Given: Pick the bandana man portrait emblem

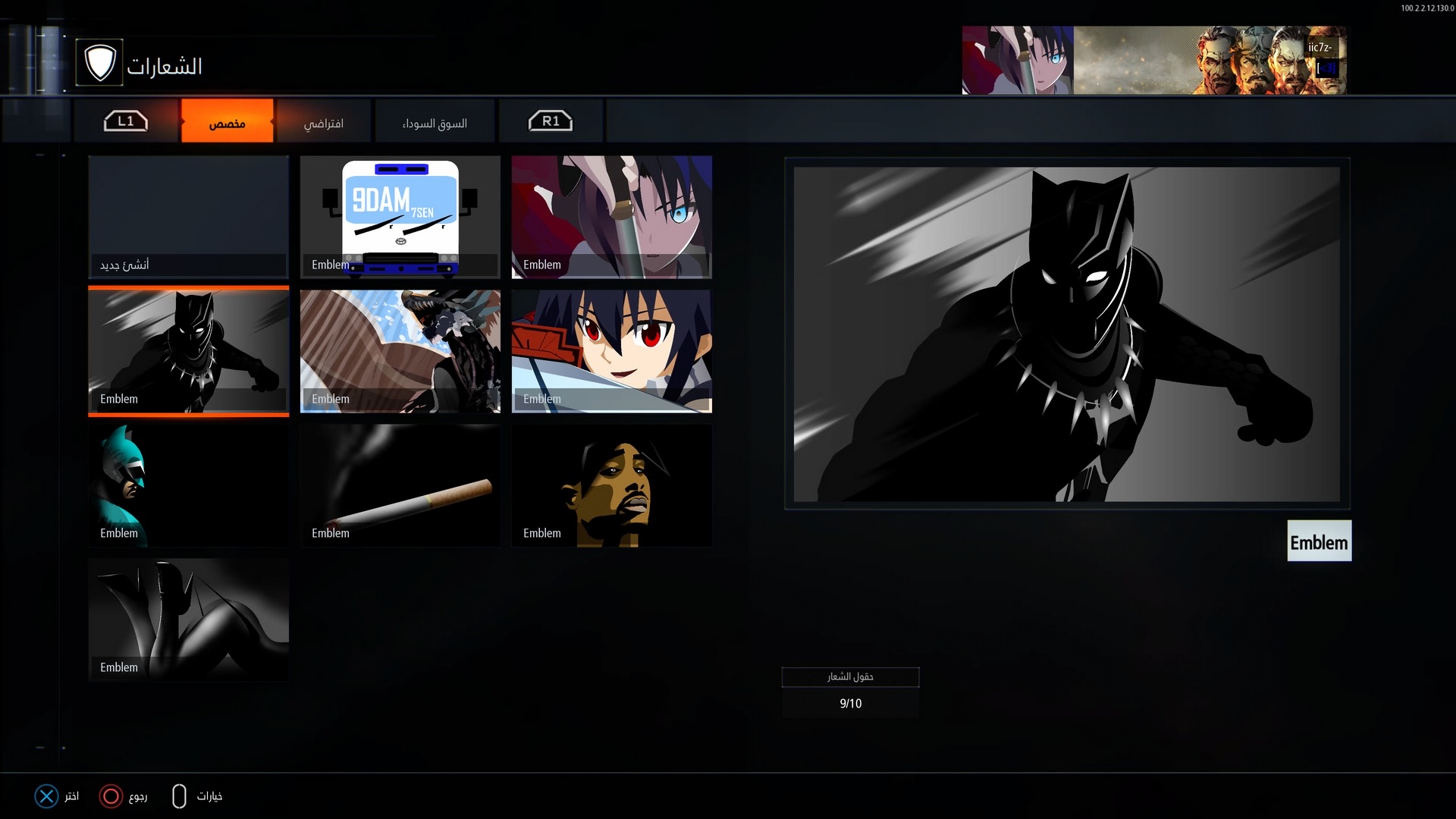Looking at the screenshot, I should pos(611,485).
